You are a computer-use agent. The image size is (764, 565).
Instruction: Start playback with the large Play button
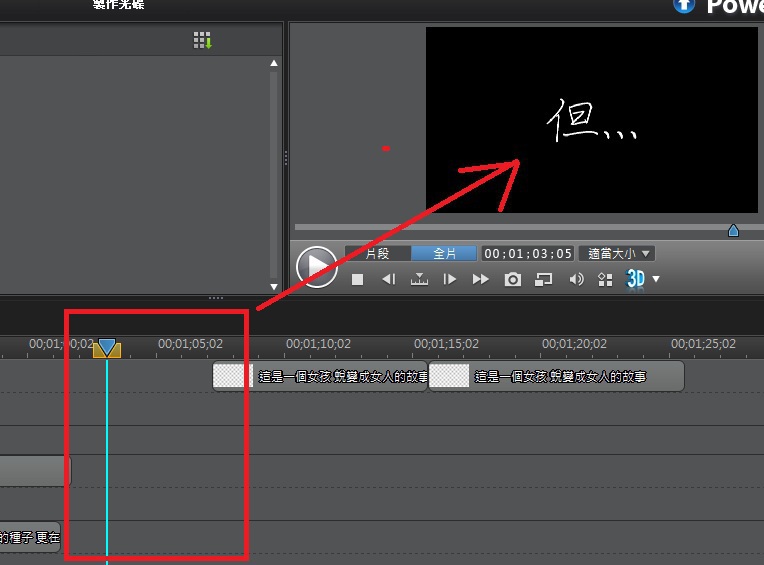pos(317,266)
